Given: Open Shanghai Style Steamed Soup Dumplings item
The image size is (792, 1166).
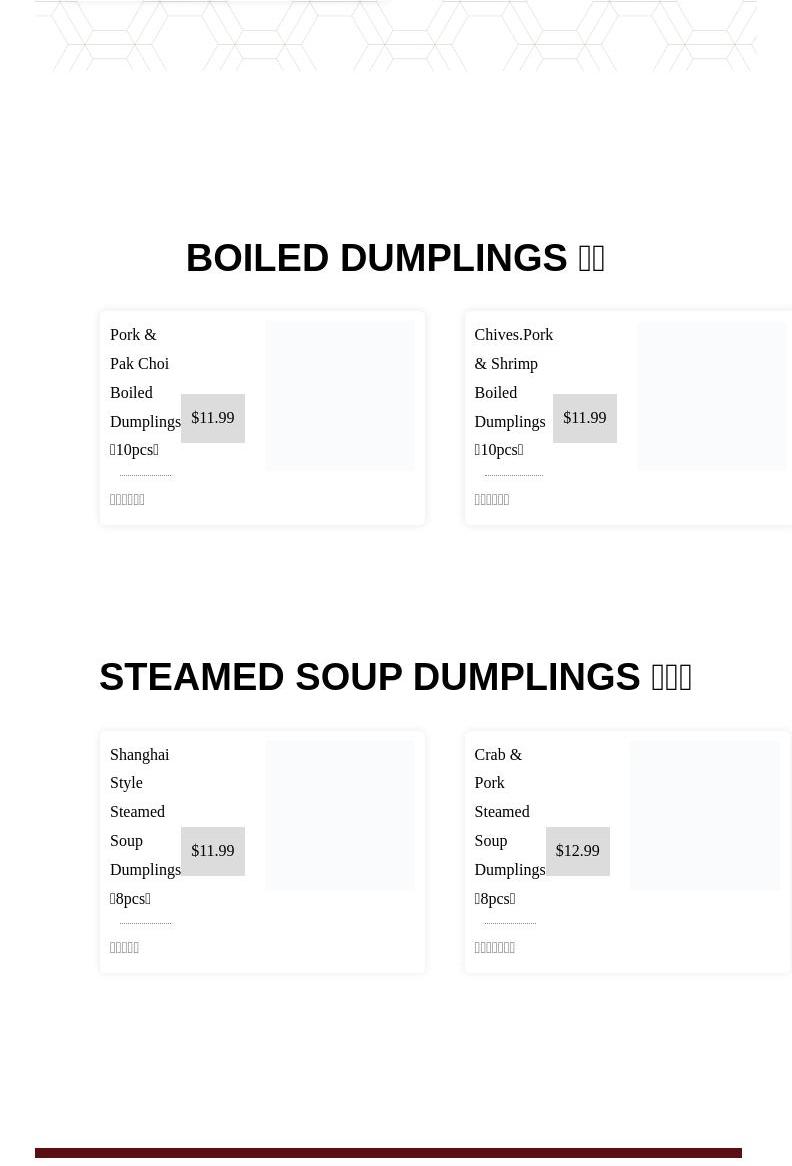Looking at the screenshot, I should click(145, 826).
